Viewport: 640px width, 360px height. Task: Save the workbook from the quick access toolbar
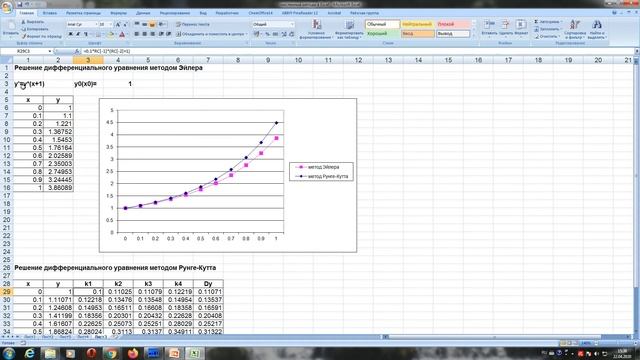[20, 4]
